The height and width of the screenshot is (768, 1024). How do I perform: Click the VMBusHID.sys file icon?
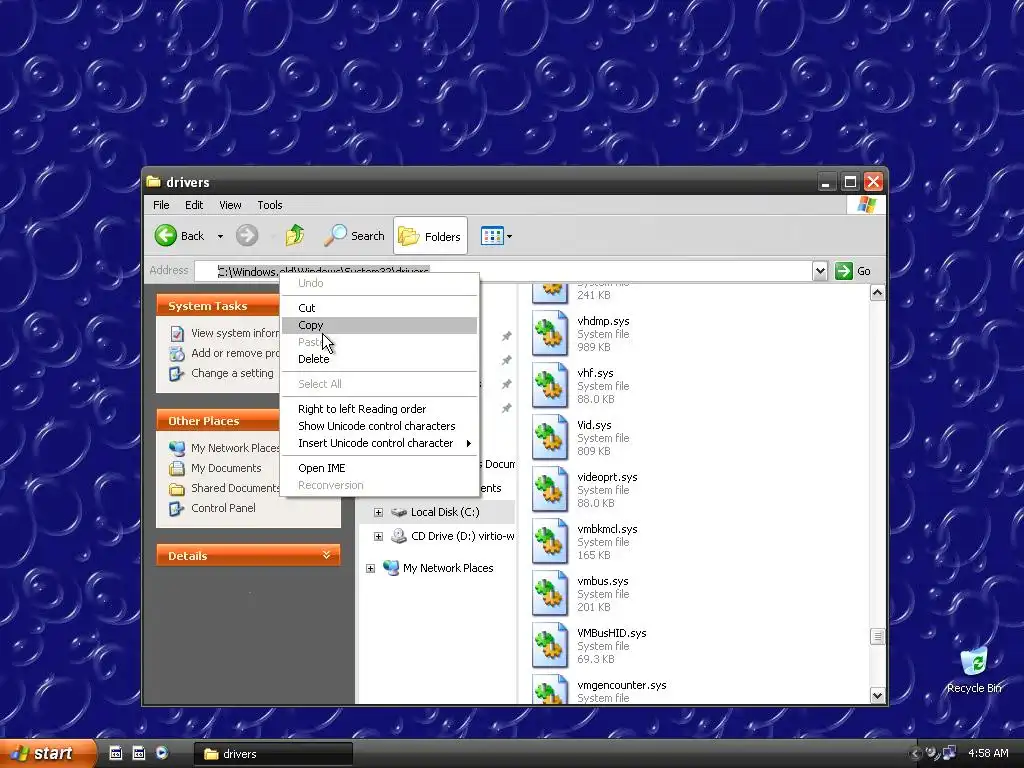pyautogui.click(x=550, y=646)
